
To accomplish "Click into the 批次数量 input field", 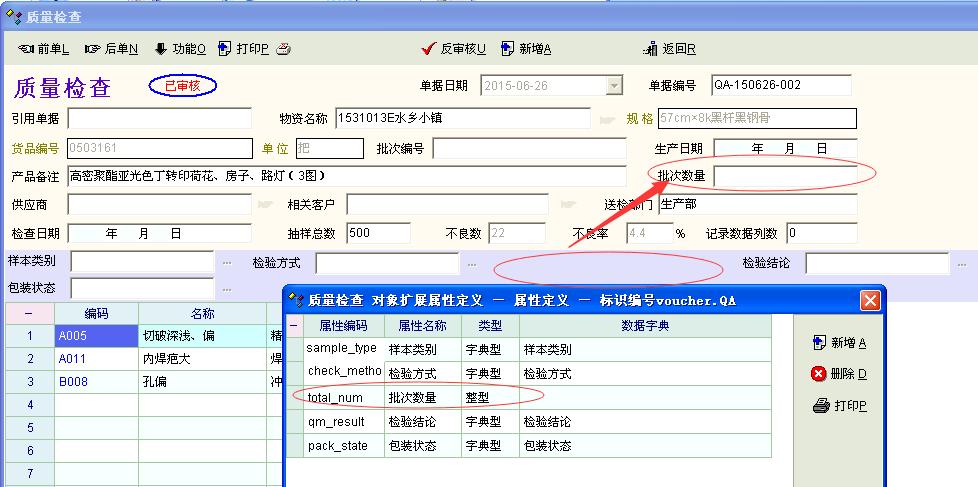I will [x=784, y=176].
